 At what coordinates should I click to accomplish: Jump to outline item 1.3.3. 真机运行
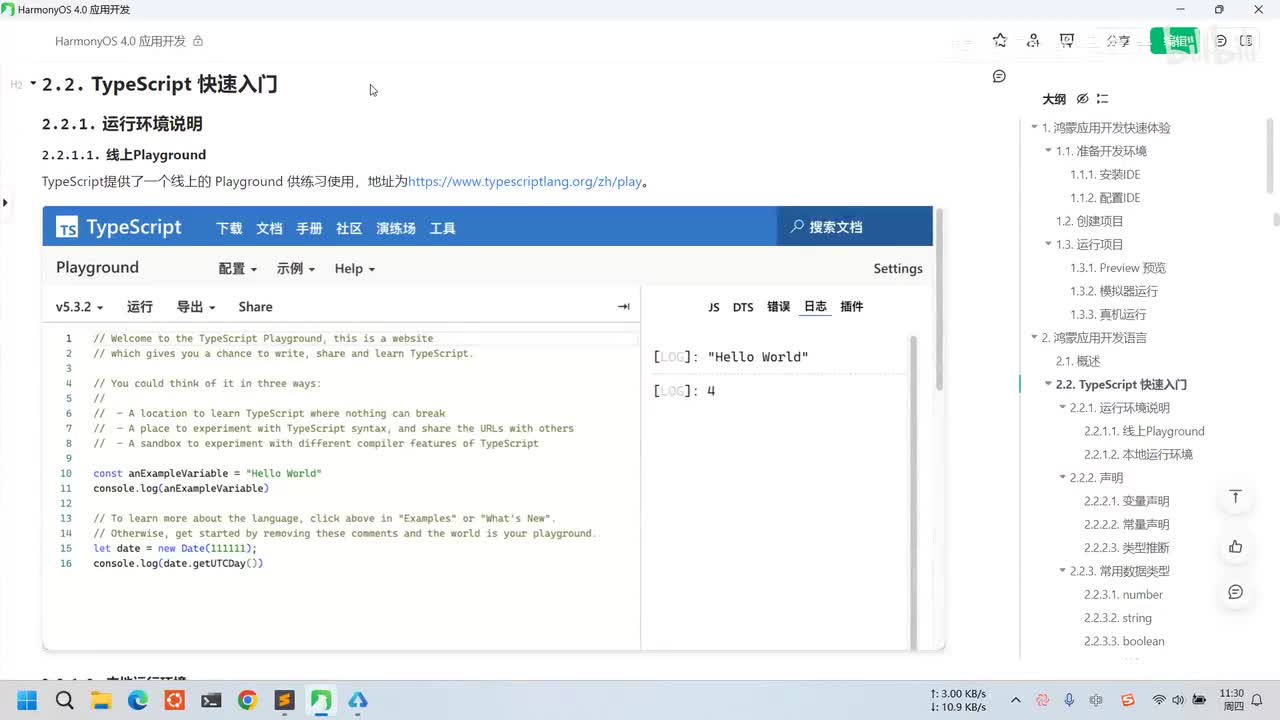[x=1108, y=314]
